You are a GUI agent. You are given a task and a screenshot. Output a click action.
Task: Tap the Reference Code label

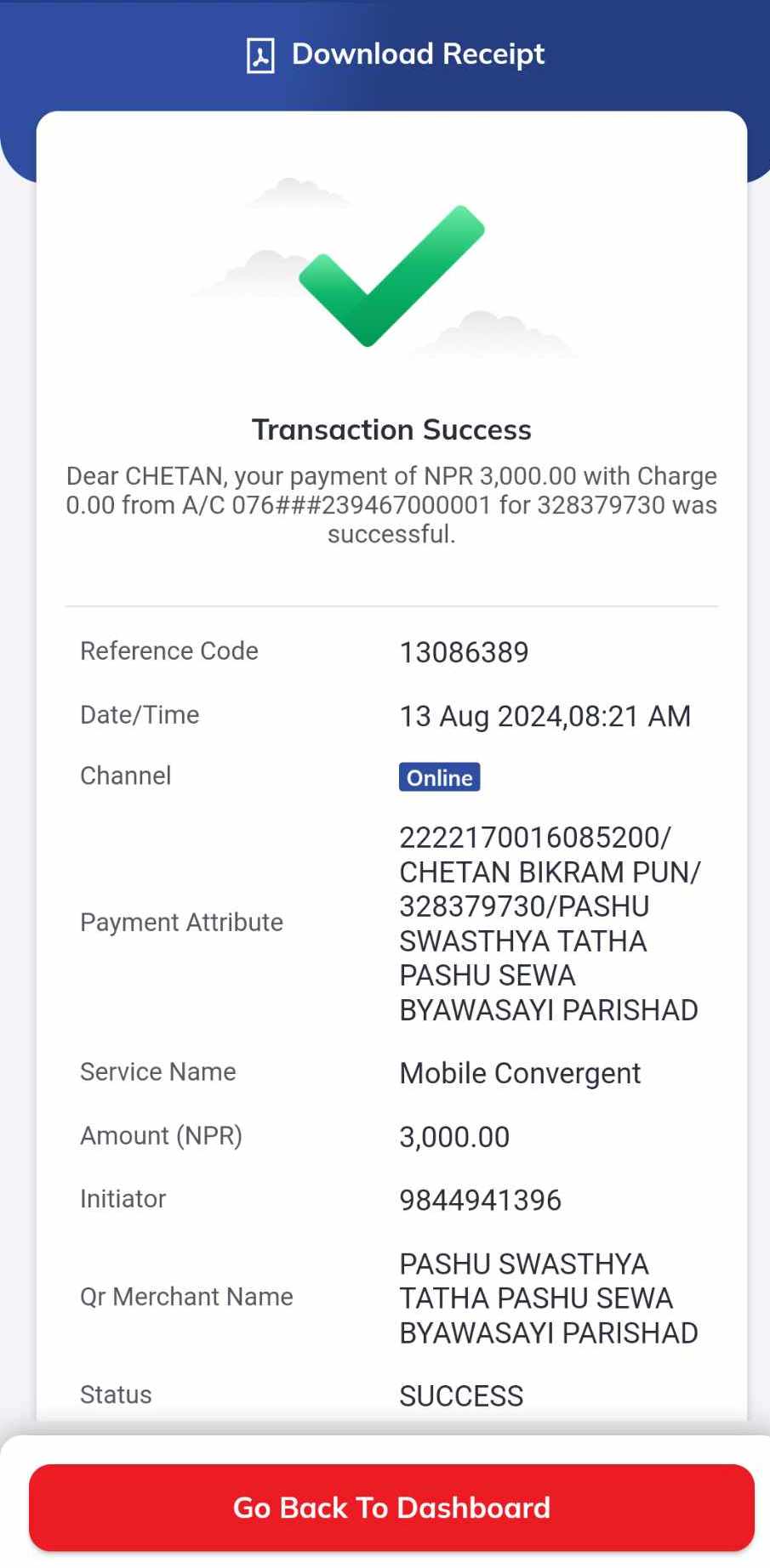tap(168, 650)
